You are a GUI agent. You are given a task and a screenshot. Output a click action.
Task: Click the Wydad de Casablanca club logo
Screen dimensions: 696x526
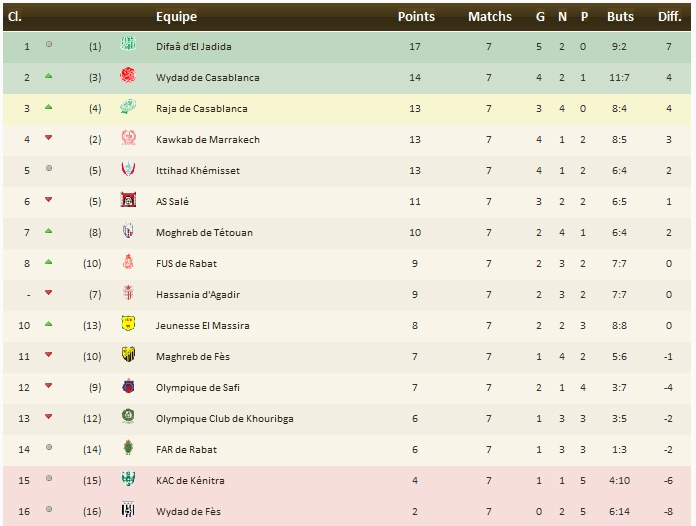(128, 76)
